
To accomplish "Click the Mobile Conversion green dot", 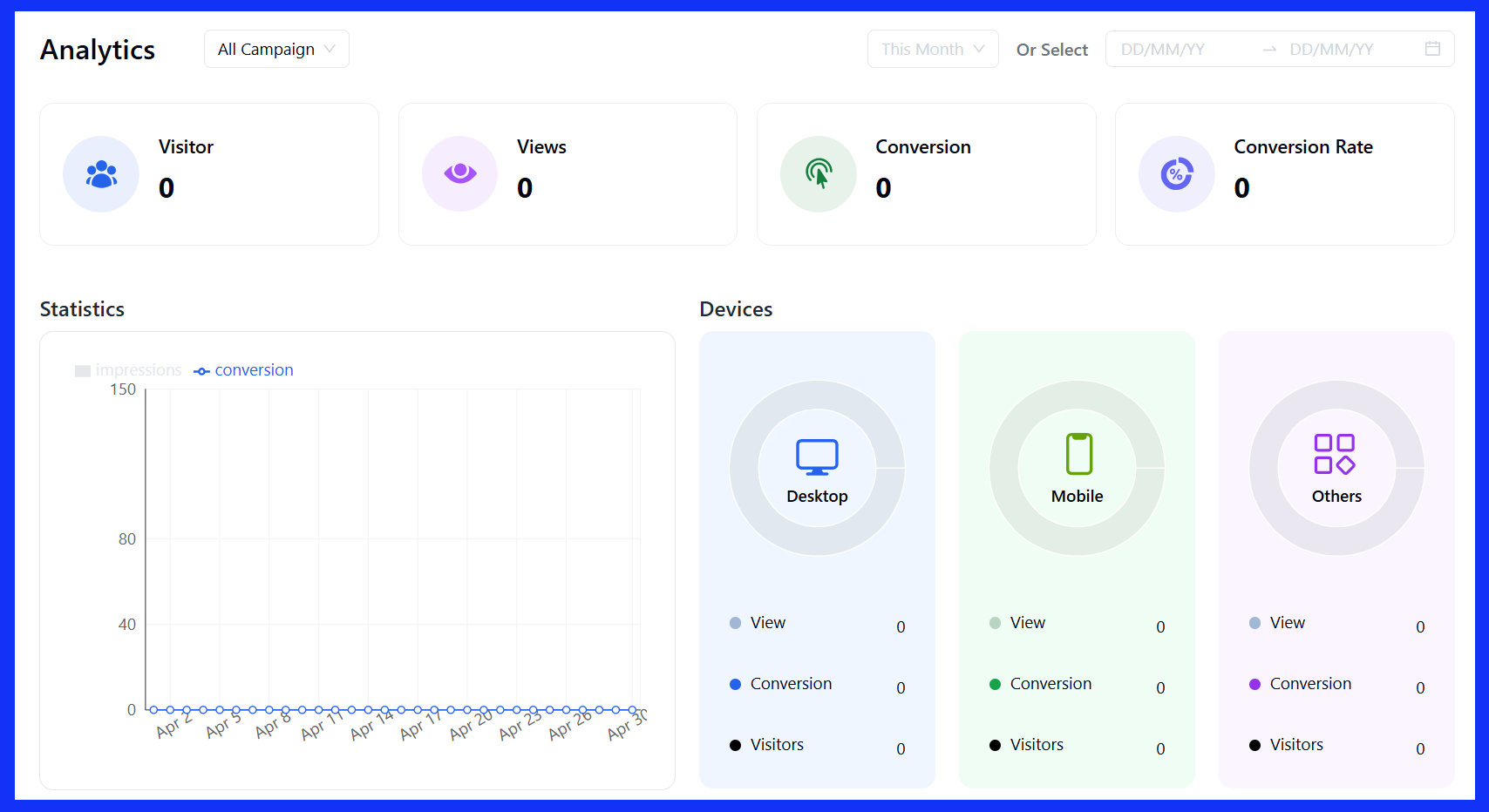I will 995,684.
